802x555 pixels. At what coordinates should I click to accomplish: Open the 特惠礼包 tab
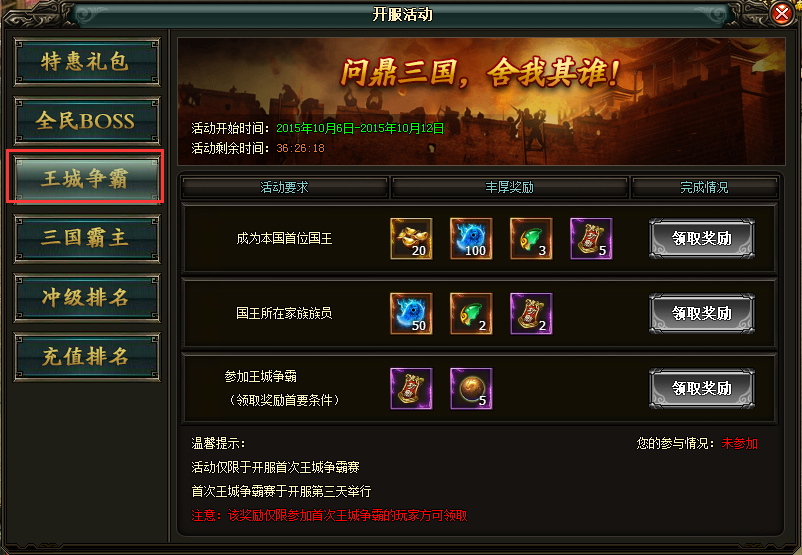click(86, 62)
